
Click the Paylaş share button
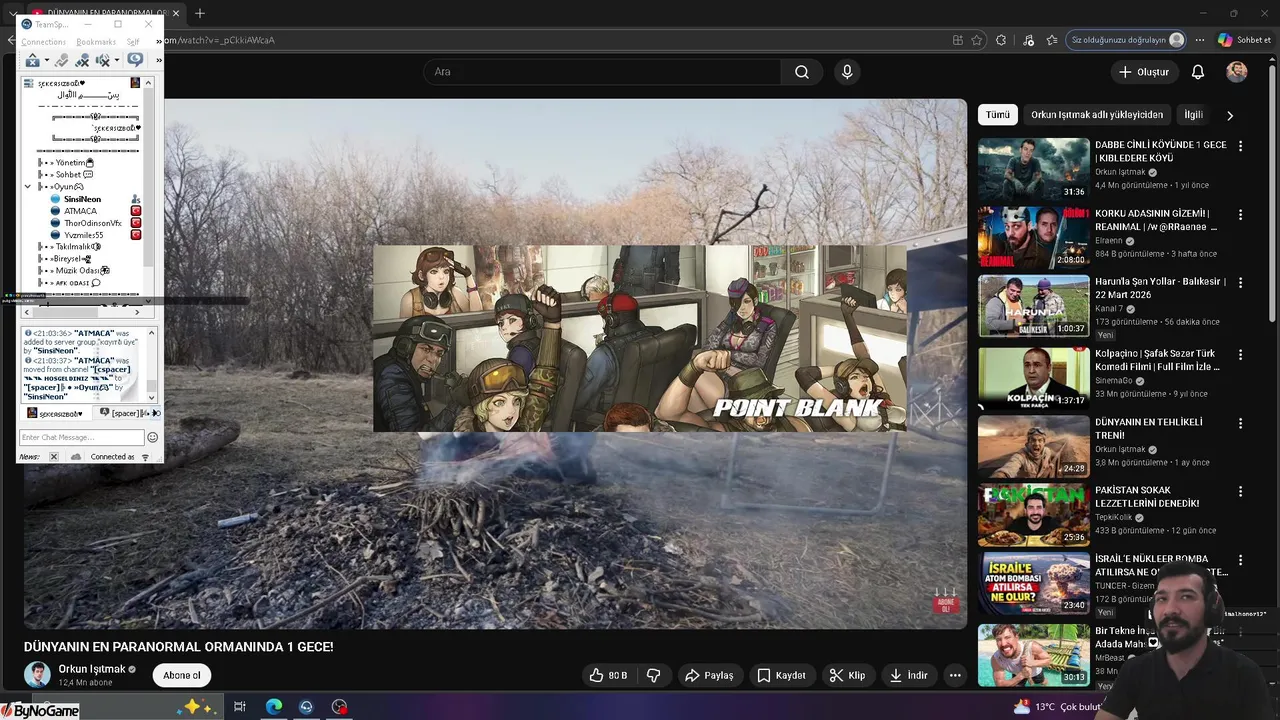[x=709, y=675]
